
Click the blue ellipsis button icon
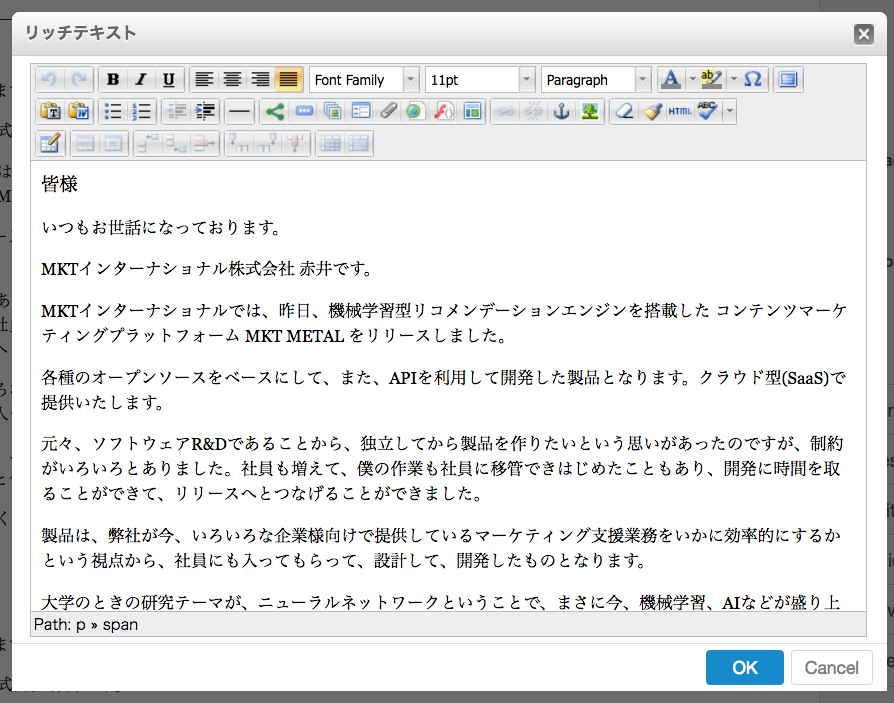(x=304, y=111)
